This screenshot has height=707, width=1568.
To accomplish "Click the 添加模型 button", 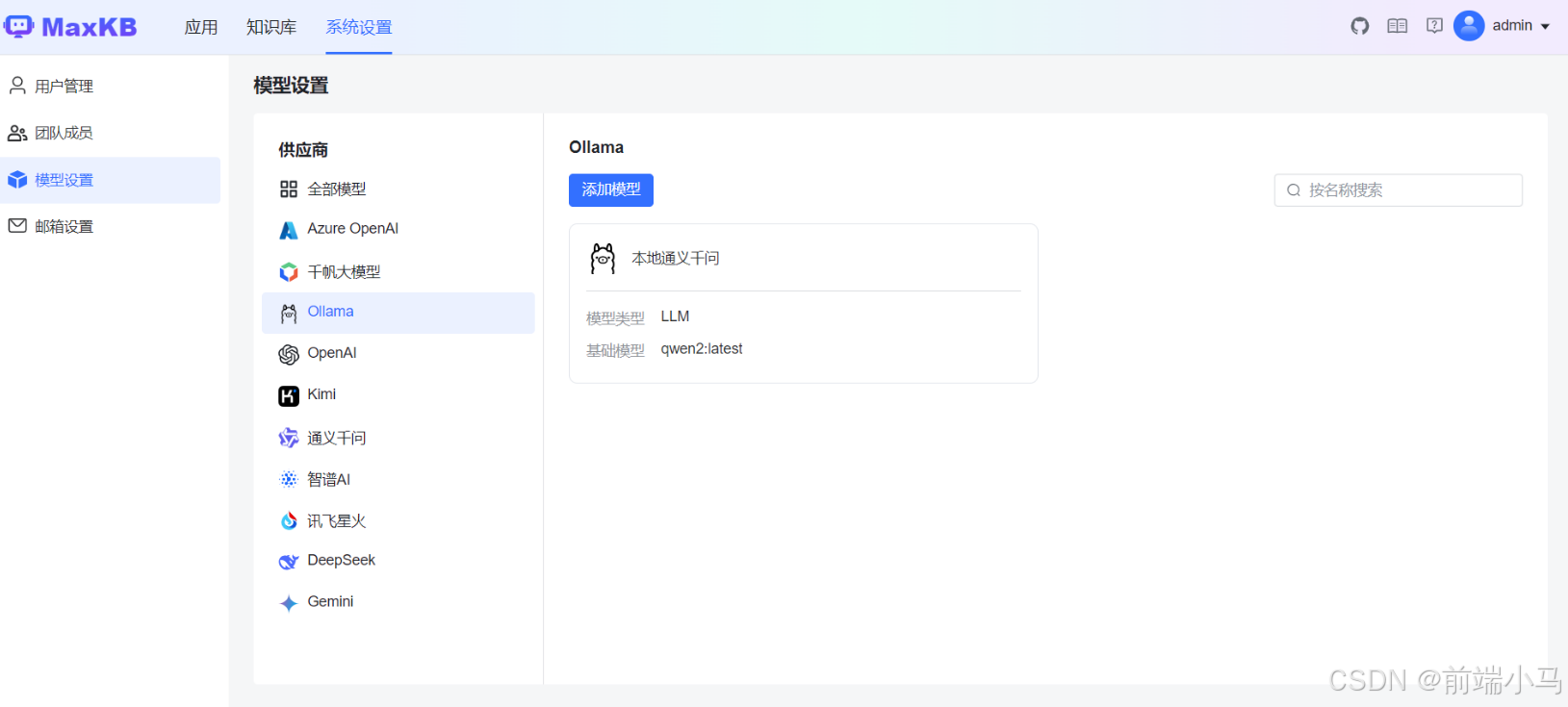I will (x=611, y=189).
